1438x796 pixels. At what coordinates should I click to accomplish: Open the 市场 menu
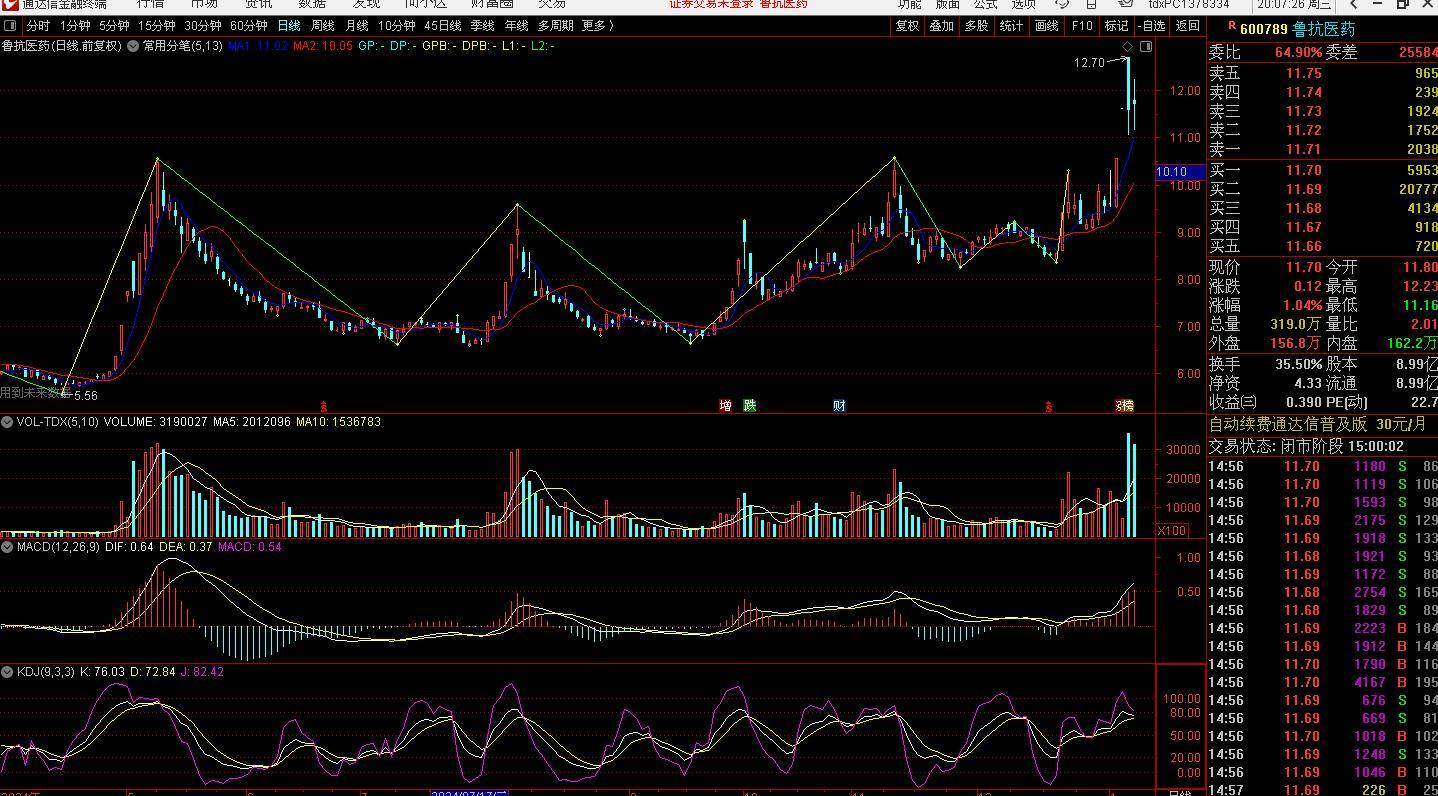pyautogui.click(x=203, y=5)
